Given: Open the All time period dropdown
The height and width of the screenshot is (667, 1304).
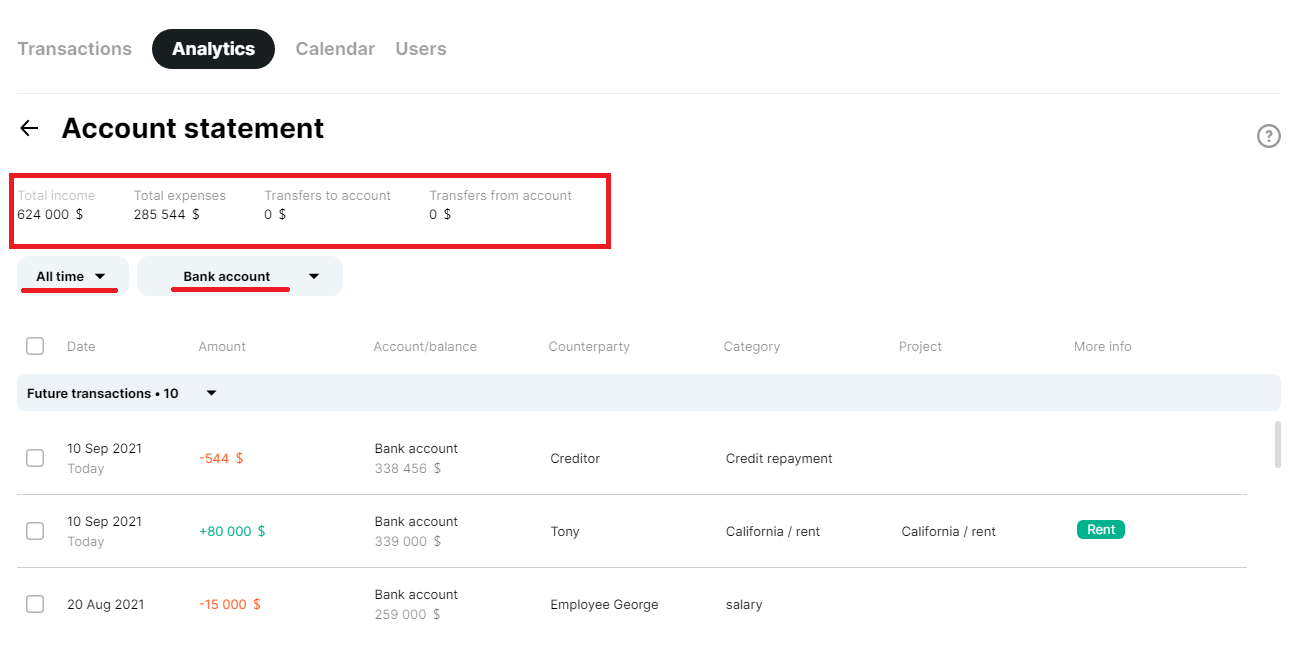Looking at the screenshot, I should pyautogui.click(x=71, y=276).
